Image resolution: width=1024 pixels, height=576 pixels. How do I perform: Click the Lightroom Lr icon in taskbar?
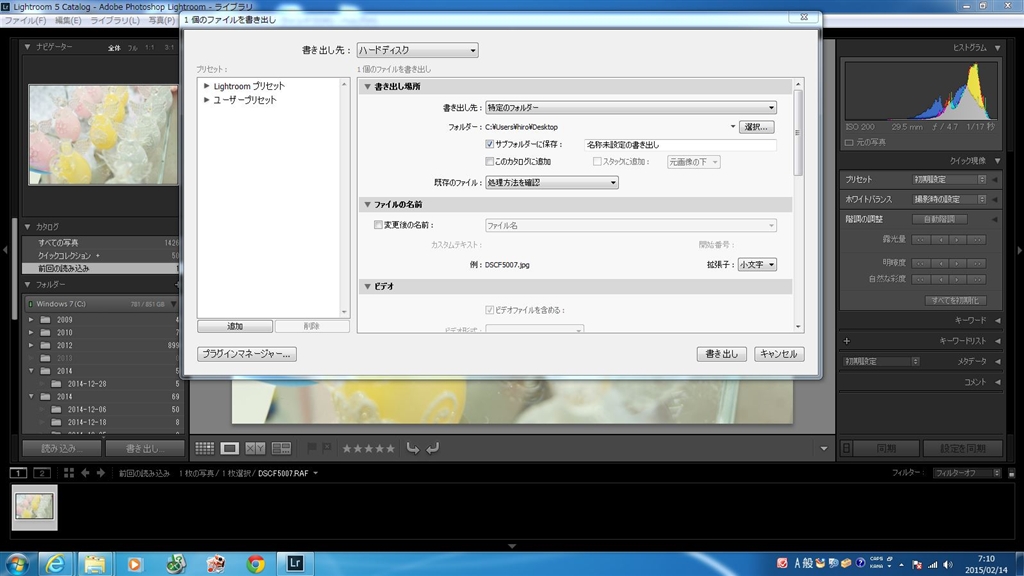295,563
